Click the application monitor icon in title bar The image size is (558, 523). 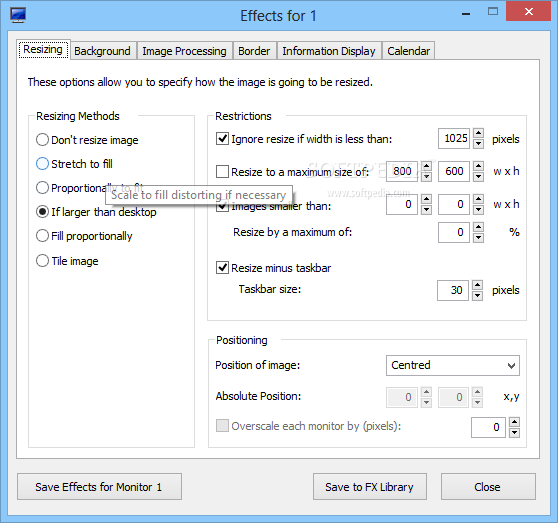tap(18, 15)
